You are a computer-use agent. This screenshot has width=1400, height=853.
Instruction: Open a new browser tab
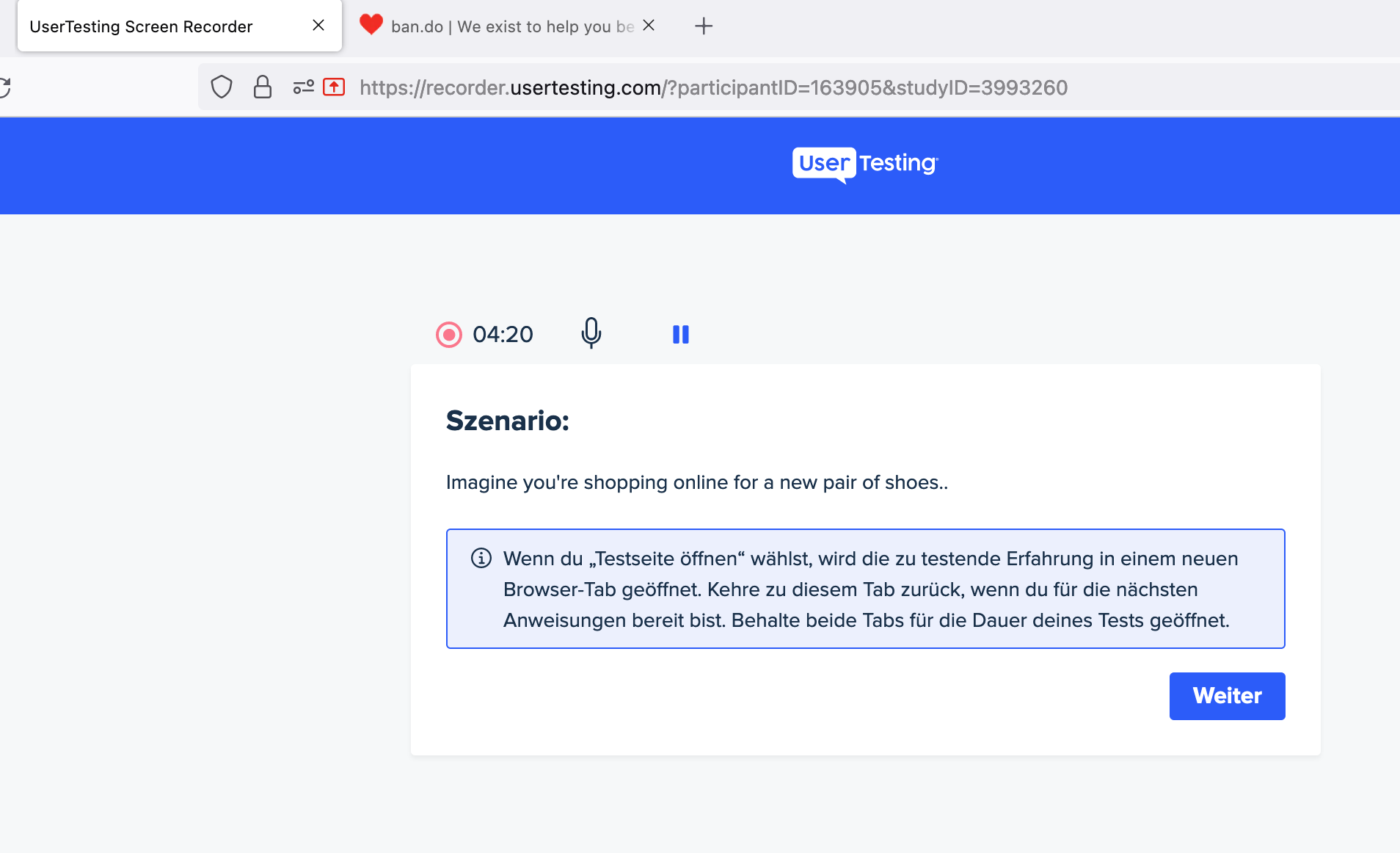click(x=704, y=26)
